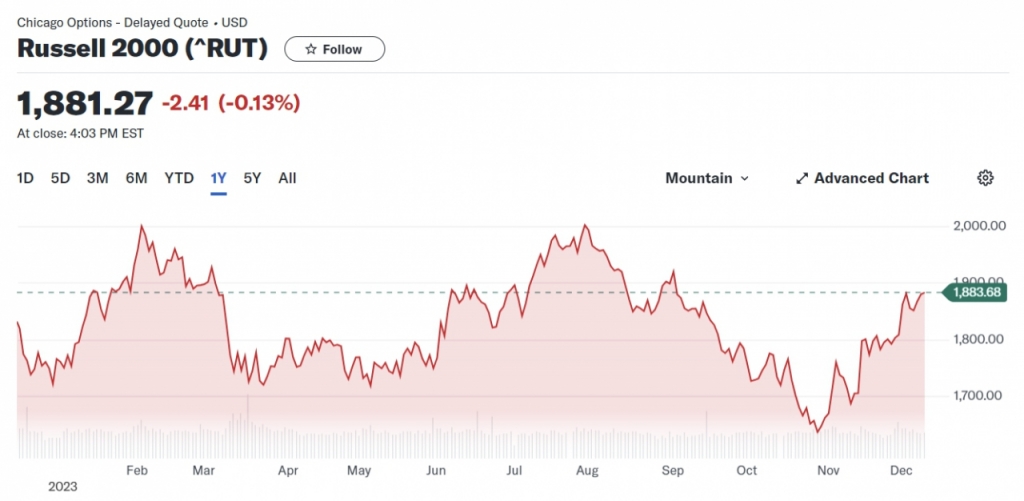The image size is (1024, 501).
Task: Click the chart low point near November
Action: [817, 432]
